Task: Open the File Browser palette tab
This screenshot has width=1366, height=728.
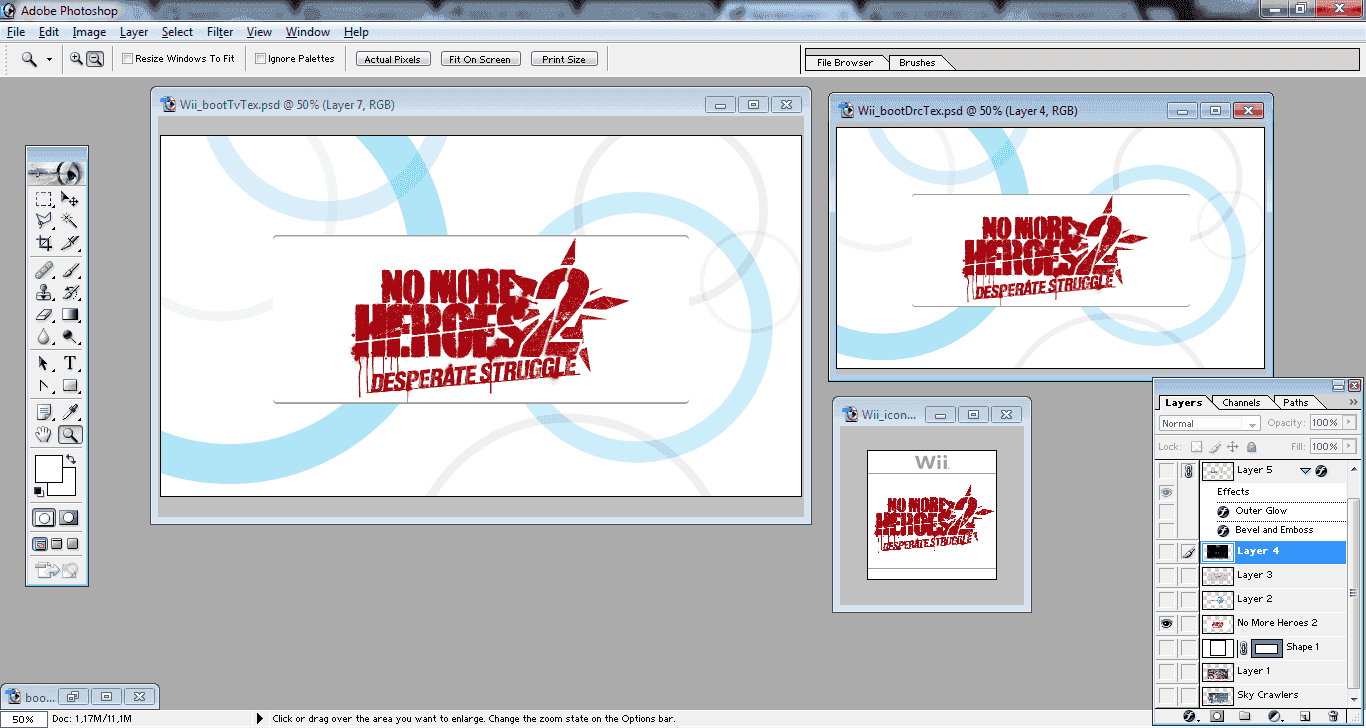Action: 845,62
